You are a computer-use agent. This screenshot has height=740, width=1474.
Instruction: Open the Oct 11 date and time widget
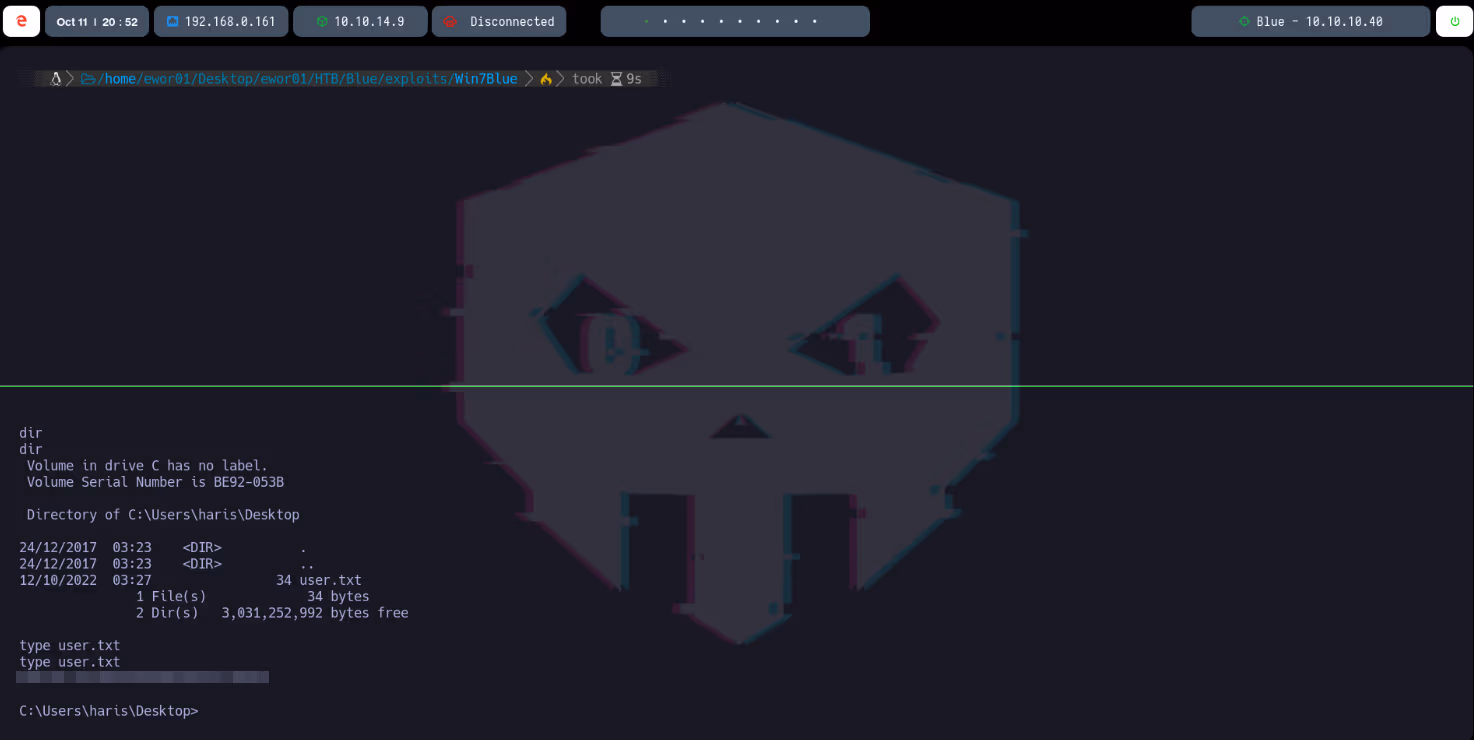tap(97, 21)
